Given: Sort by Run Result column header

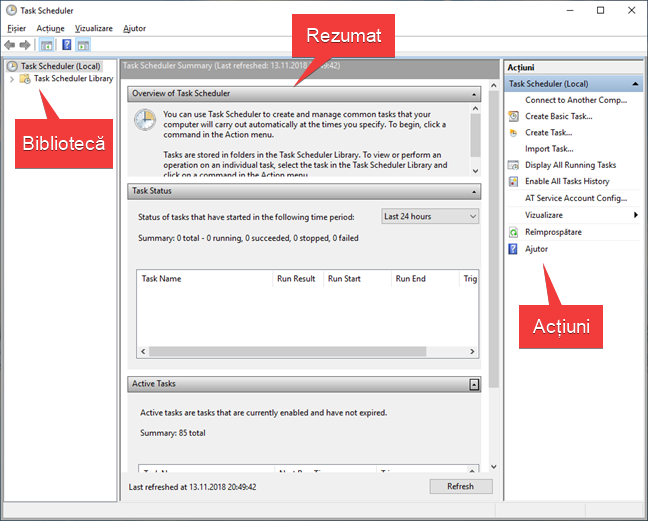Looking at the screenshot, I should pyautogui.click(x=298, y=279).
